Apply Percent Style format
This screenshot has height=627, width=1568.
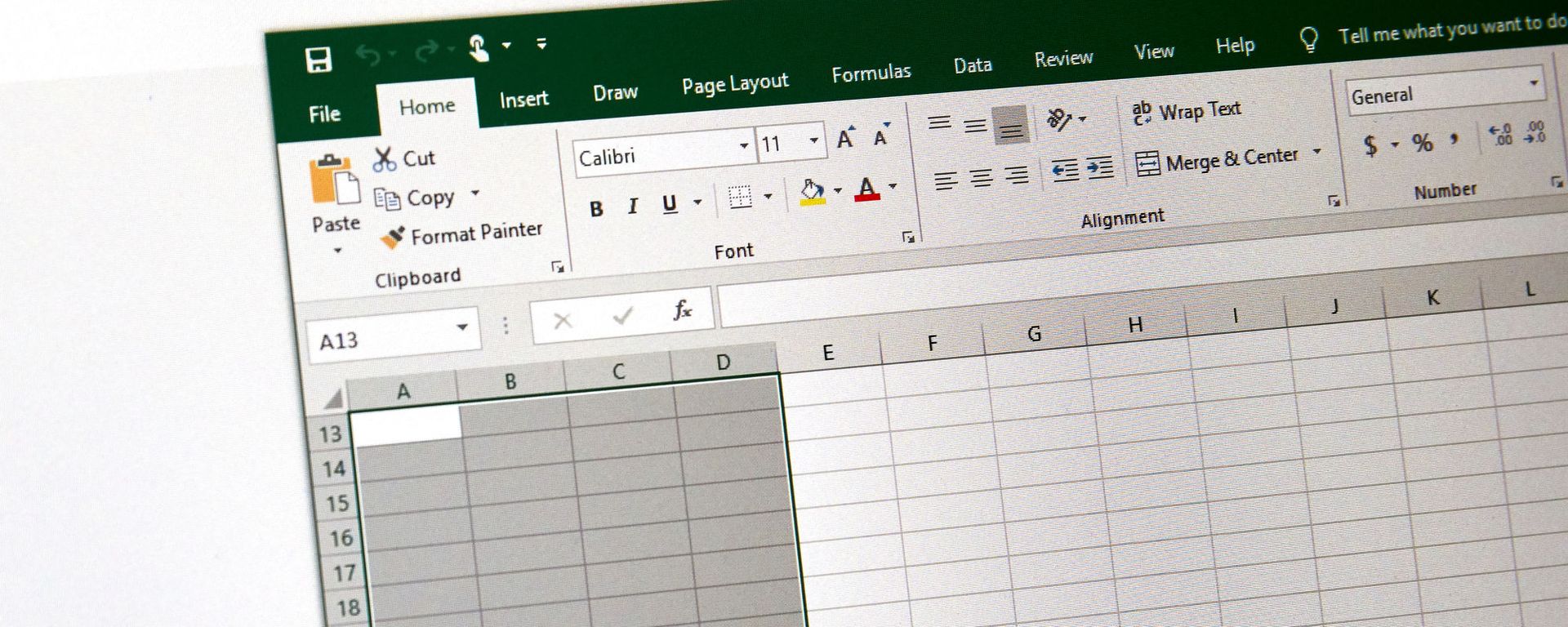pyautogui.click(x=1423, y=142)
